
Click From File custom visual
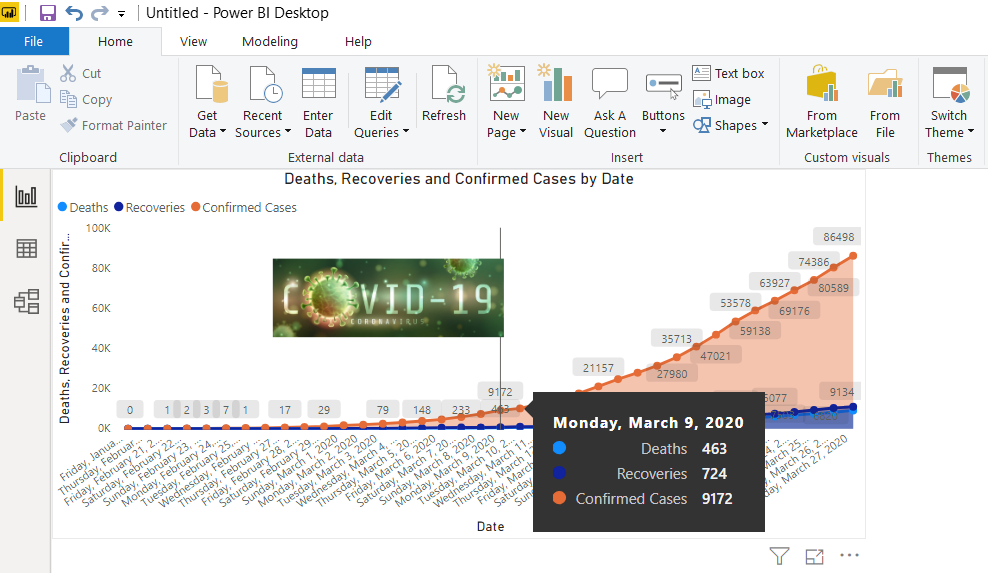[x=885, y=101]
